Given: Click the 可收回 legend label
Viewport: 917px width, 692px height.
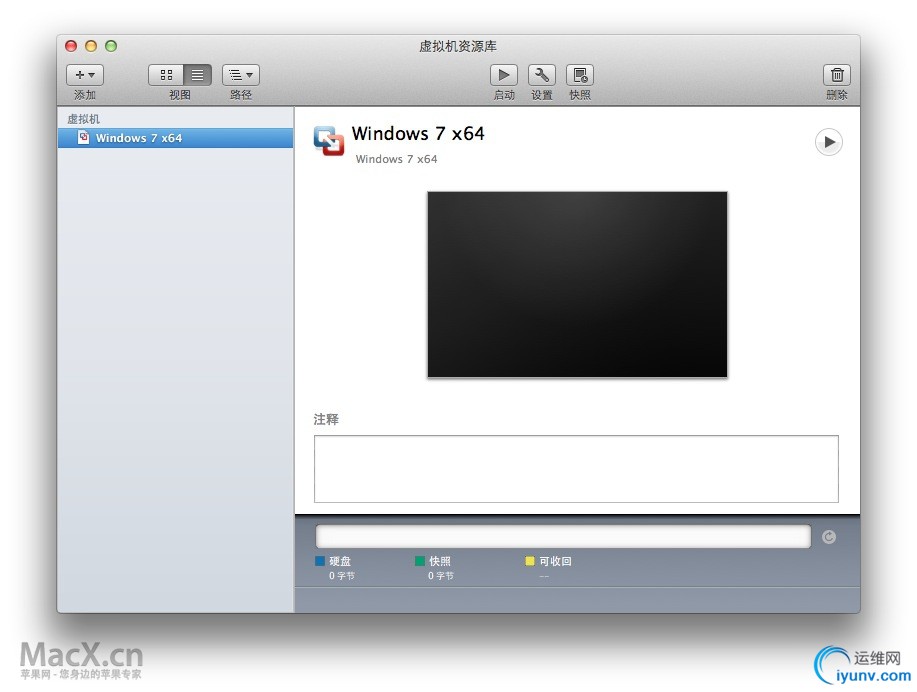Looking at the screenshot, I should pos(555,561).
